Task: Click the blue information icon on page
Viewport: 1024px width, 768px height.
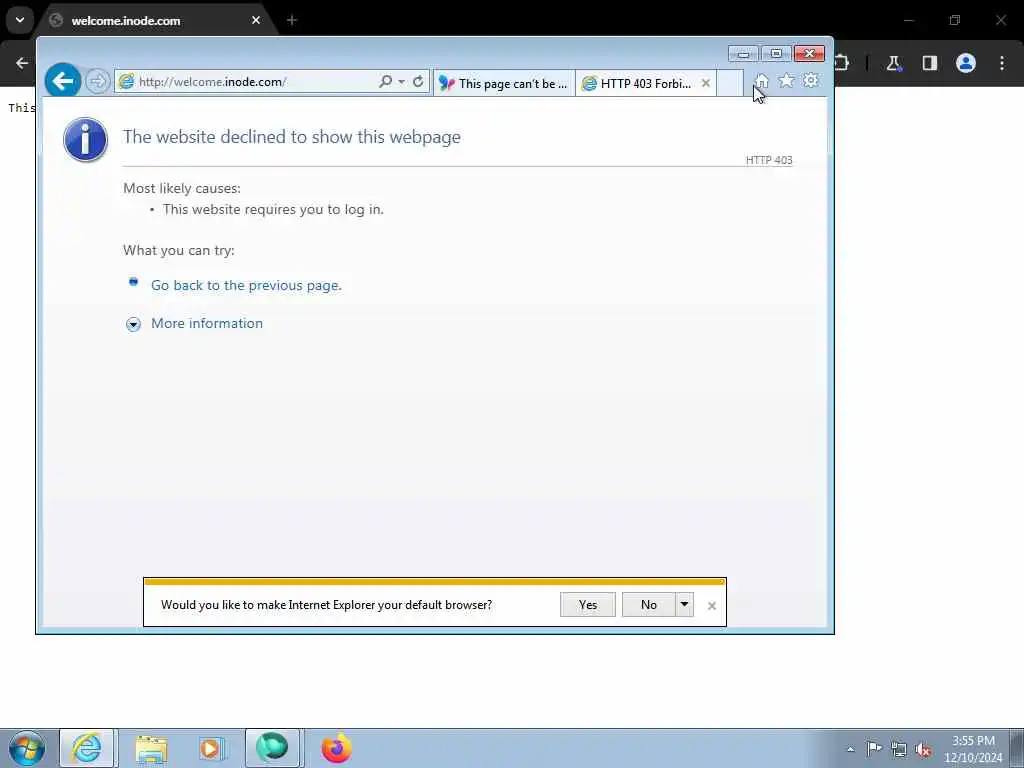Action: tap(86, 140)
